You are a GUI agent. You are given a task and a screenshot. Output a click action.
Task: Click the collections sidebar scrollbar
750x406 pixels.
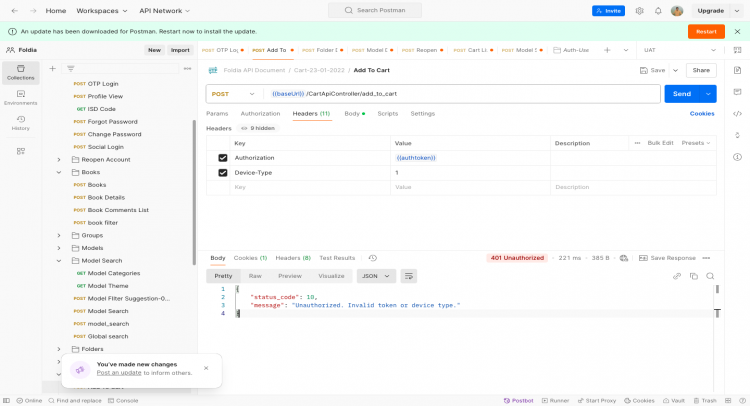click(x=194, y=193)
